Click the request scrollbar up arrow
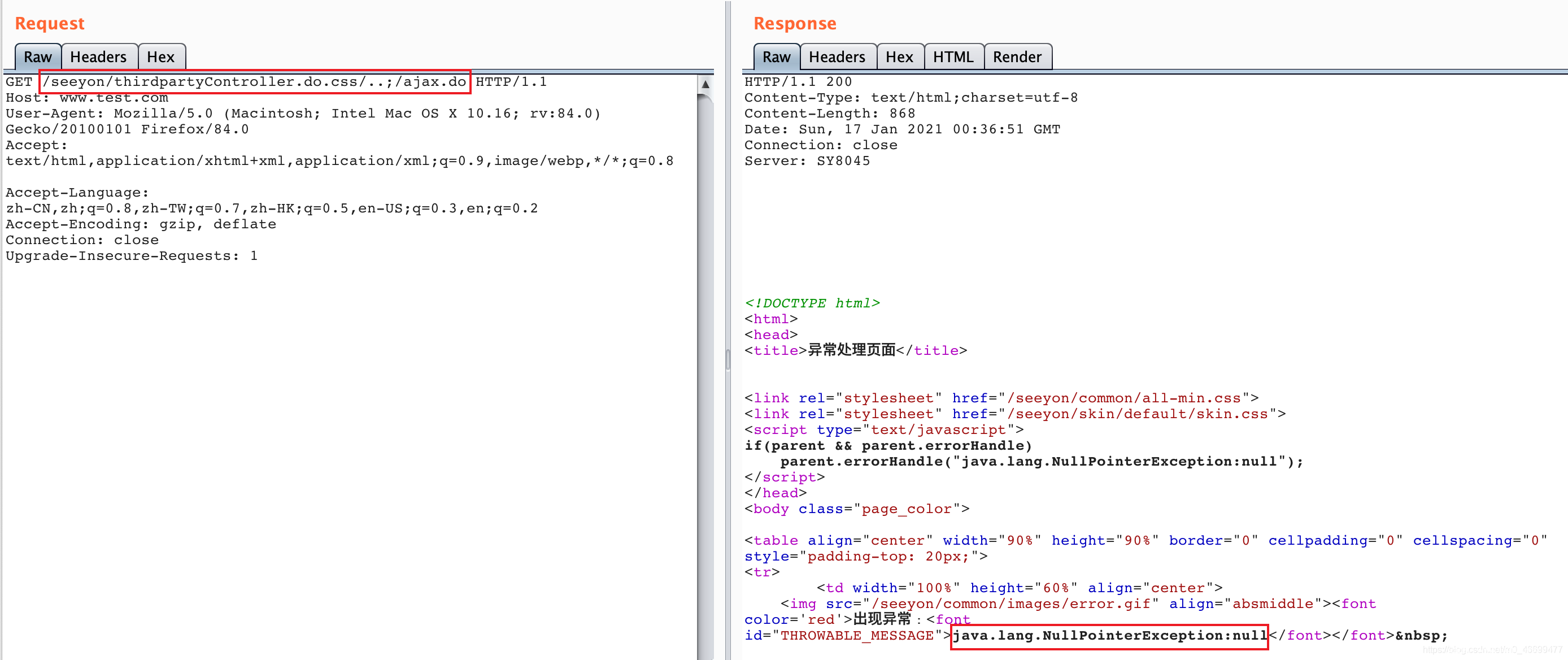 (705, 84)
